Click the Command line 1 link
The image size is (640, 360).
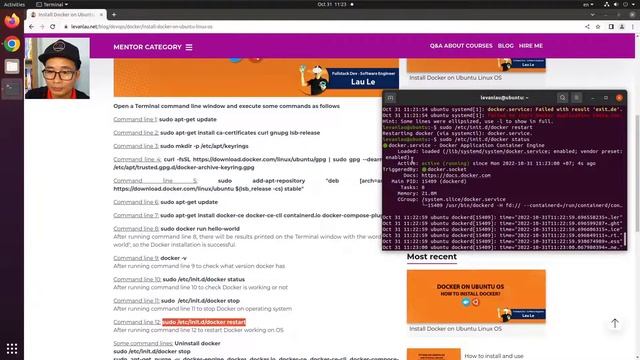pos(135,120)
